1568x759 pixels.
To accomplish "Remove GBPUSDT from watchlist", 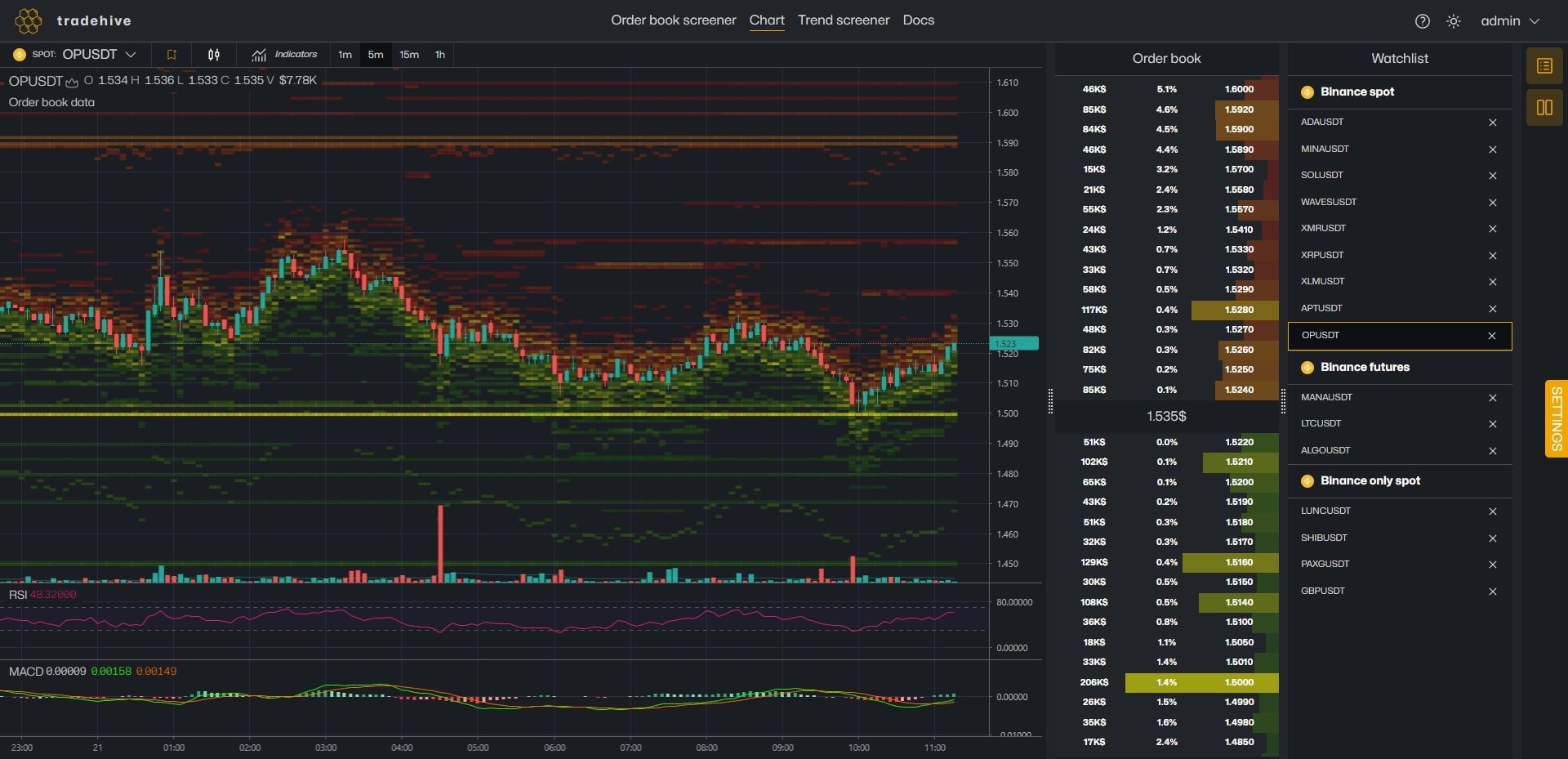I will (1493, 592).
